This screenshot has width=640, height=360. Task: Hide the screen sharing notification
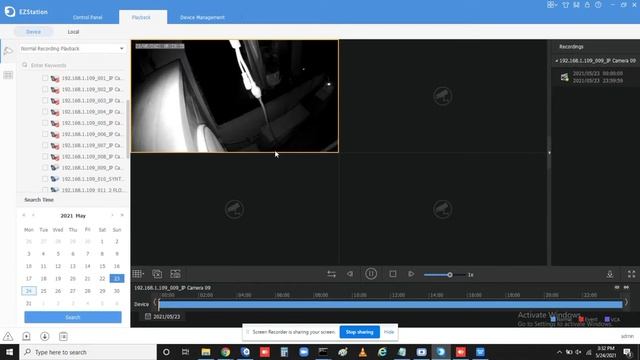(x=389, y=332)
